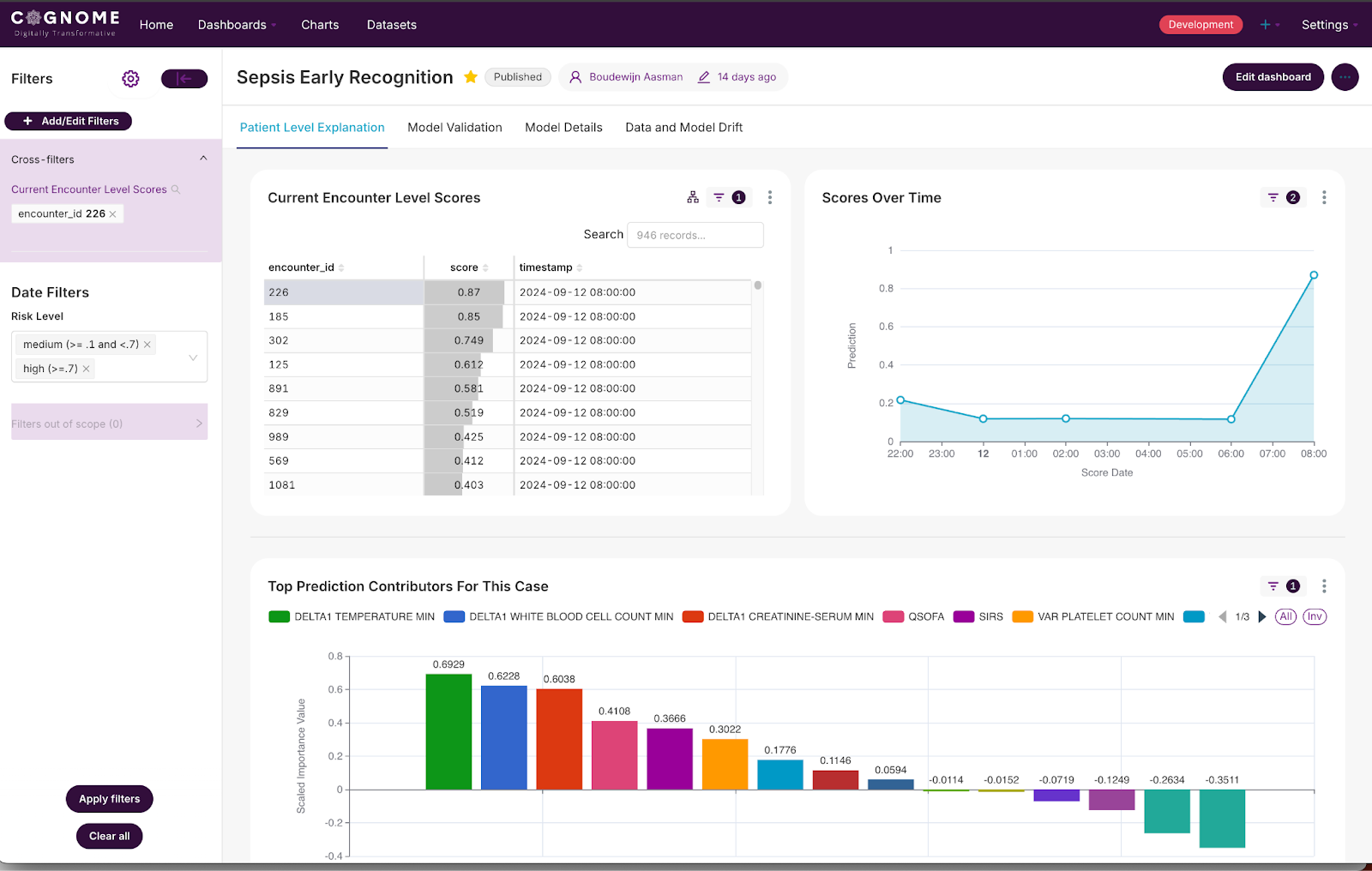The width and height of the screenshot is (1372, 871).
Task: Click the search records input field
Action: pos(695,235)
